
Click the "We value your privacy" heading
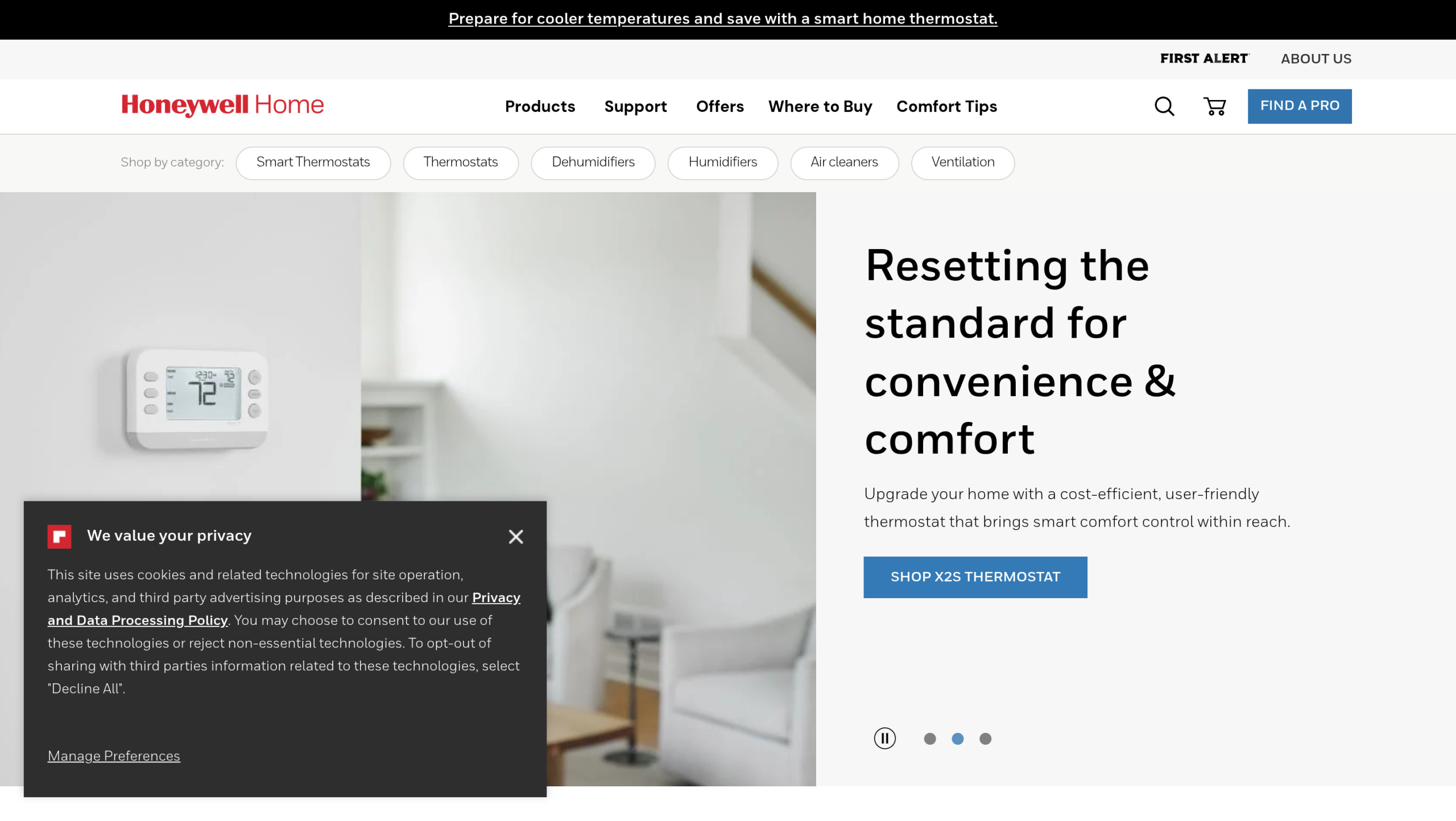coord(169,536)
